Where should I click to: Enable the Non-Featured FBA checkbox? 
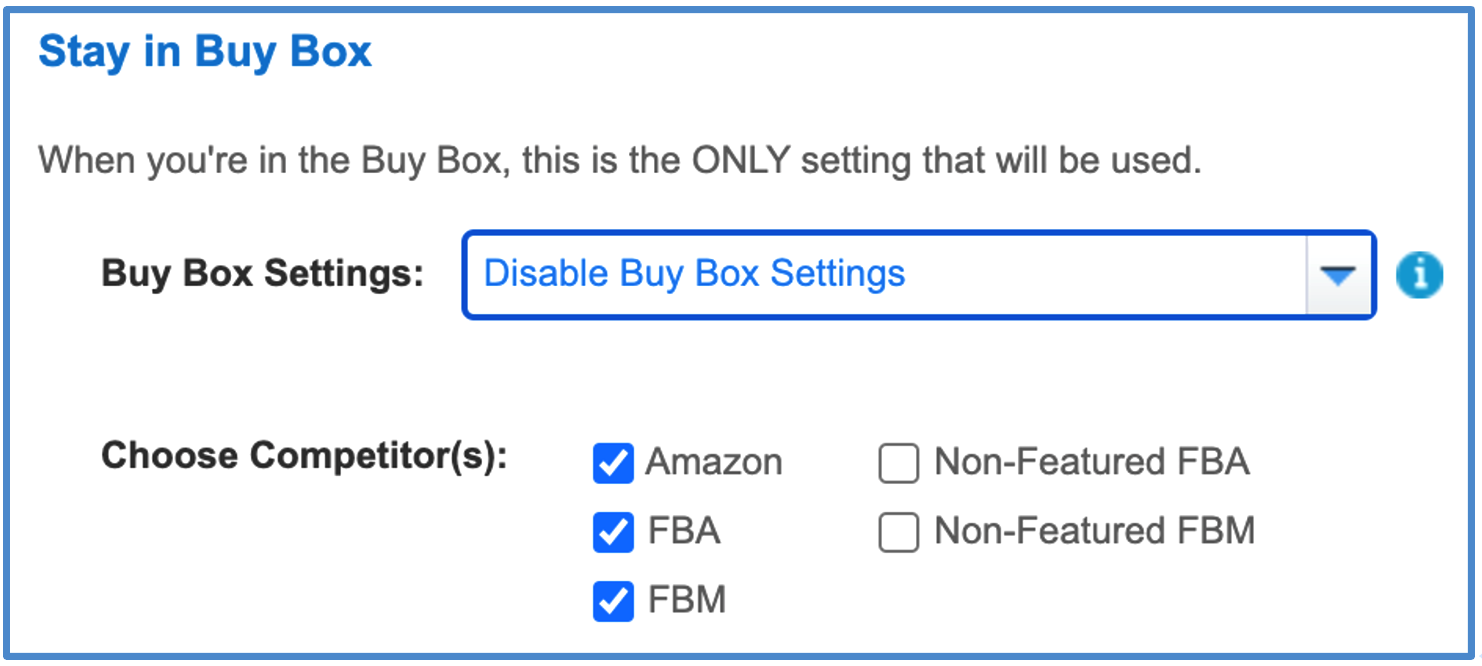(x=898, y=463)
